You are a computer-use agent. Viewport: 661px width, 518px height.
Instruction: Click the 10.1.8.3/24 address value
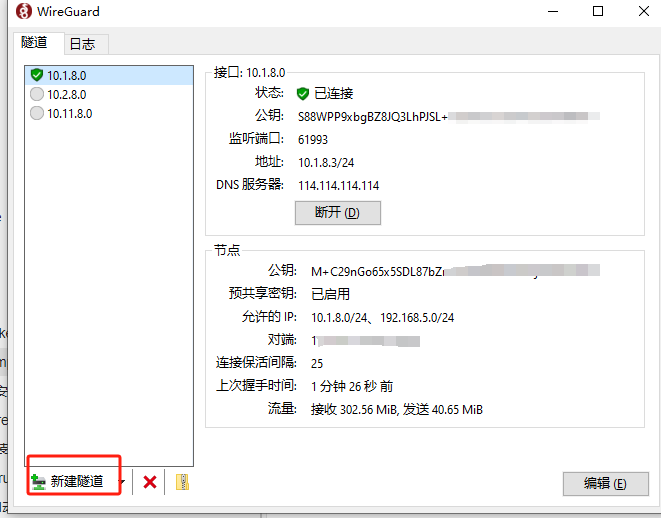[x=326, y=163]
